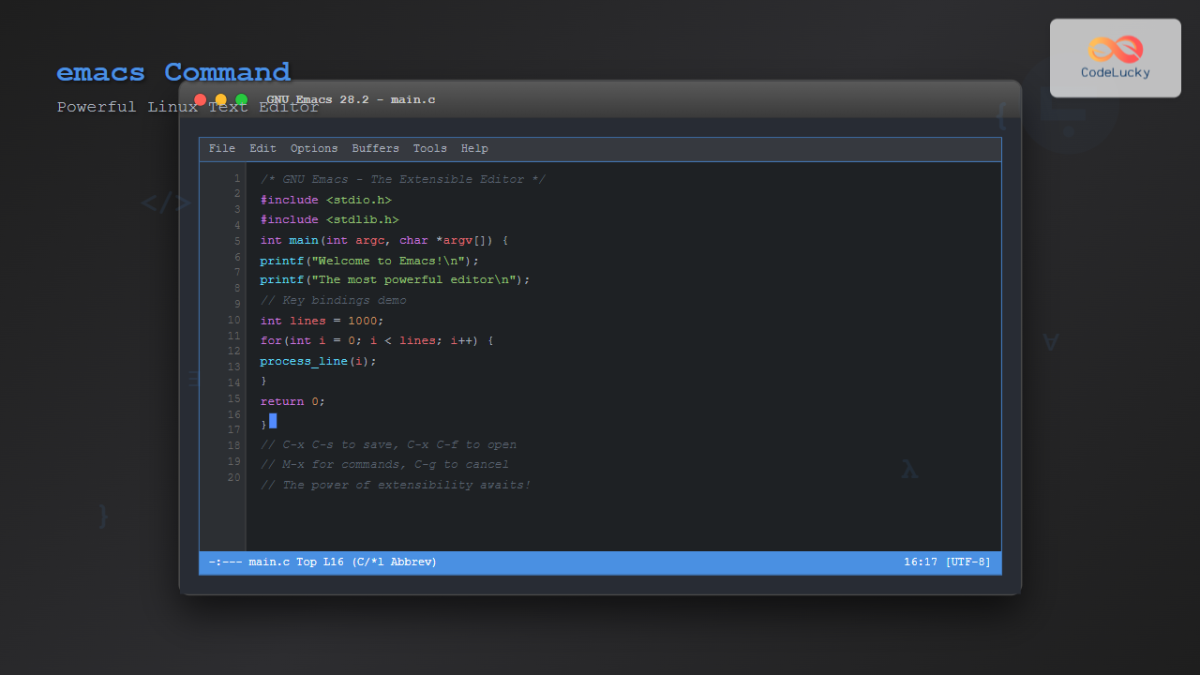Click the yellow traffic light icon
Image resolution: width=1200 pixels, height=675 pixels.
220,99
